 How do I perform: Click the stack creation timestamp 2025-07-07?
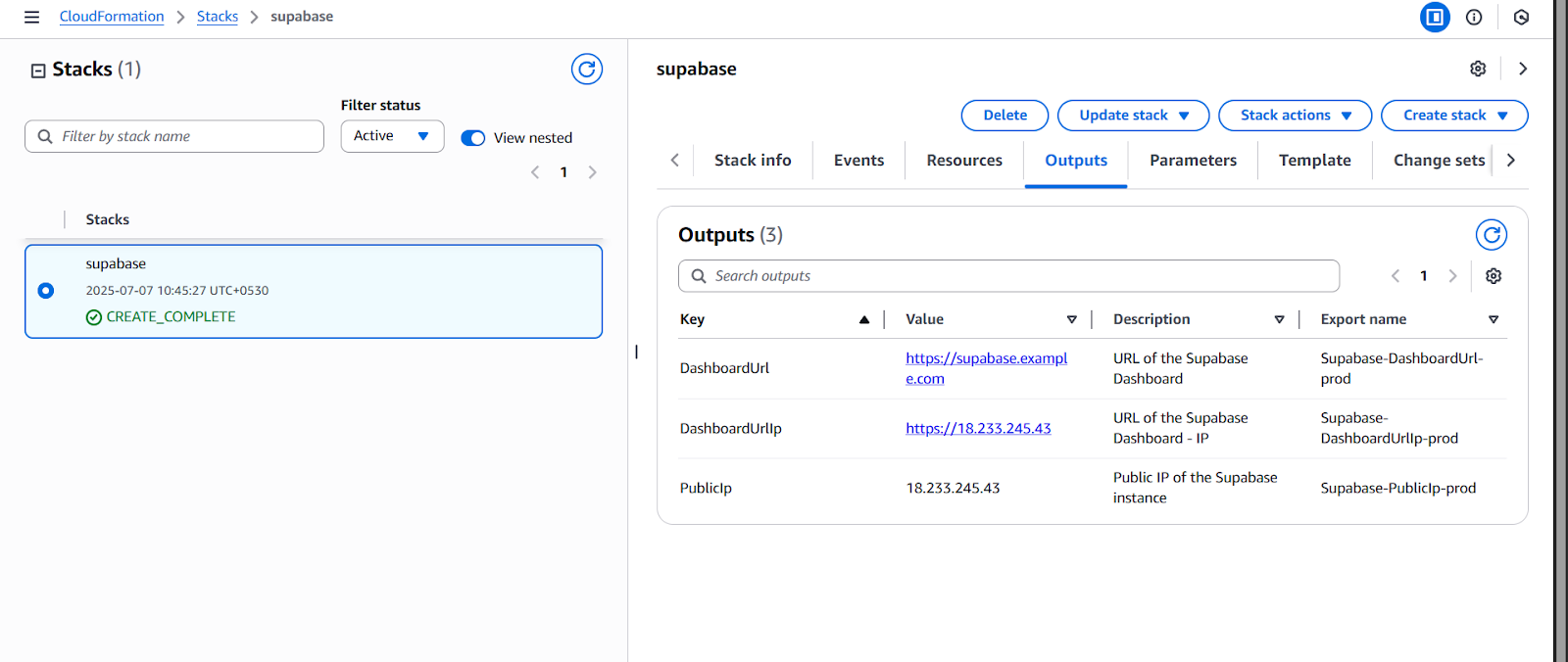click(176, 291)
